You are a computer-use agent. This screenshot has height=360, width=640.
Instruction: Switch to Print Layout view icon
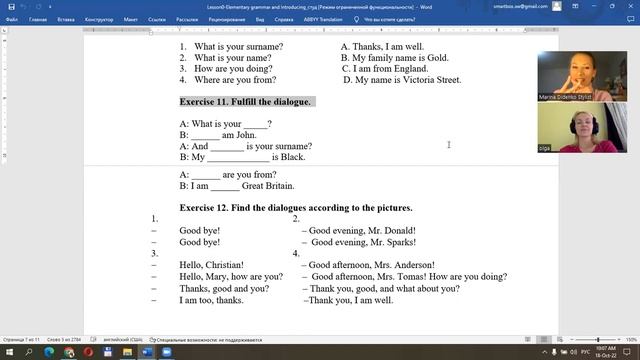544,340
